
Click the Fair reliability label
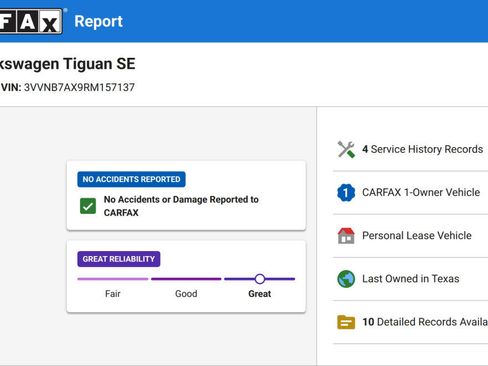click(x=113, y=294)
